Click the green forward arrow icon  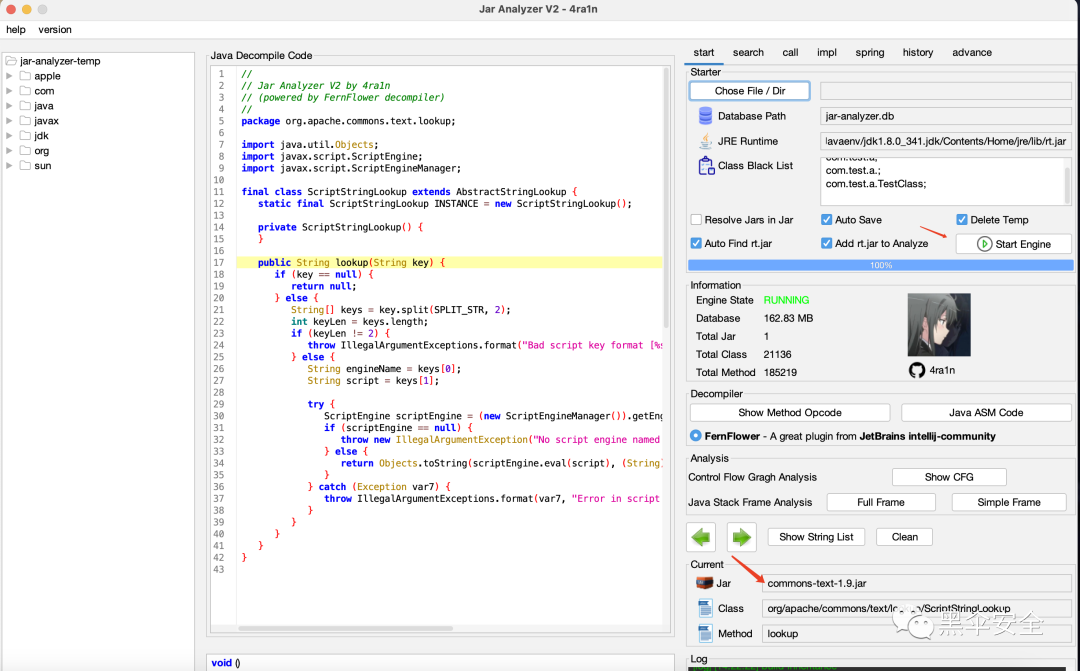coord(741,537)
